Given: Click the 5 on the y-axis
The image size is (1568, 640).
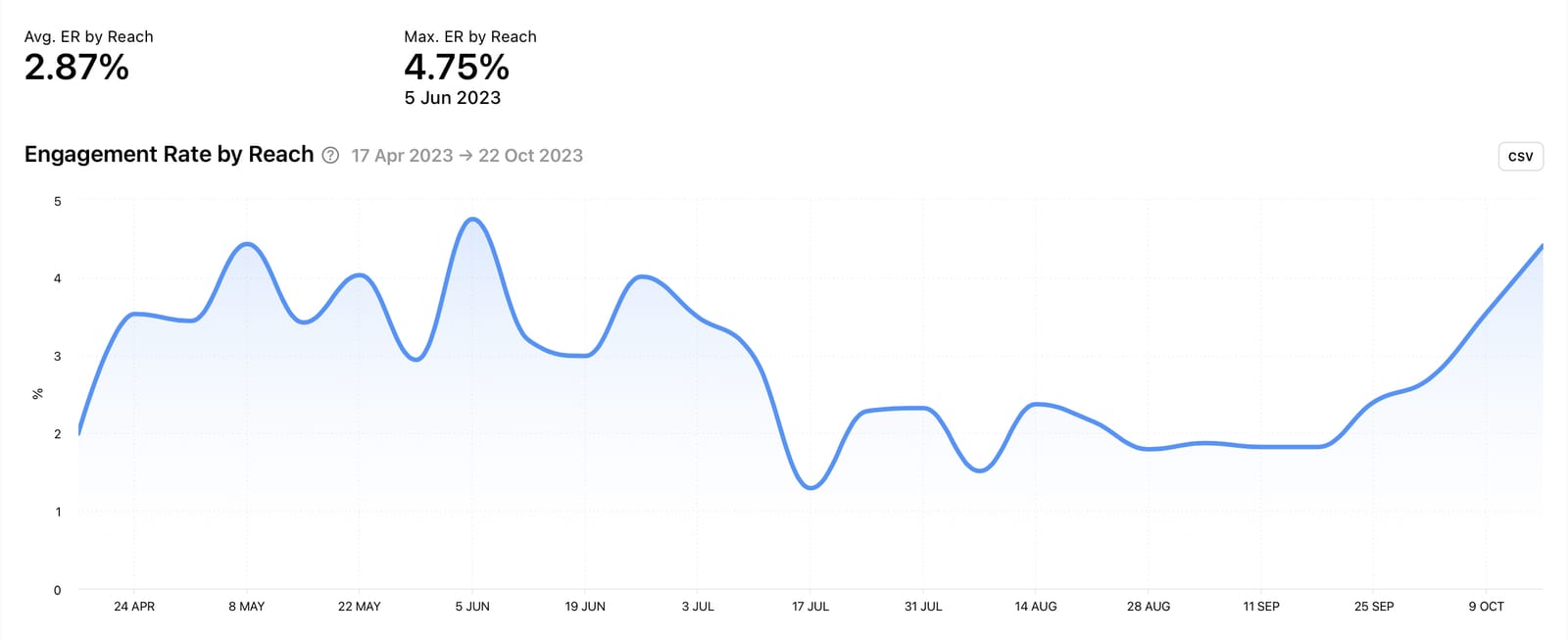Looking at the screenshot, I should pyautogui.click(x=58, y=200).
